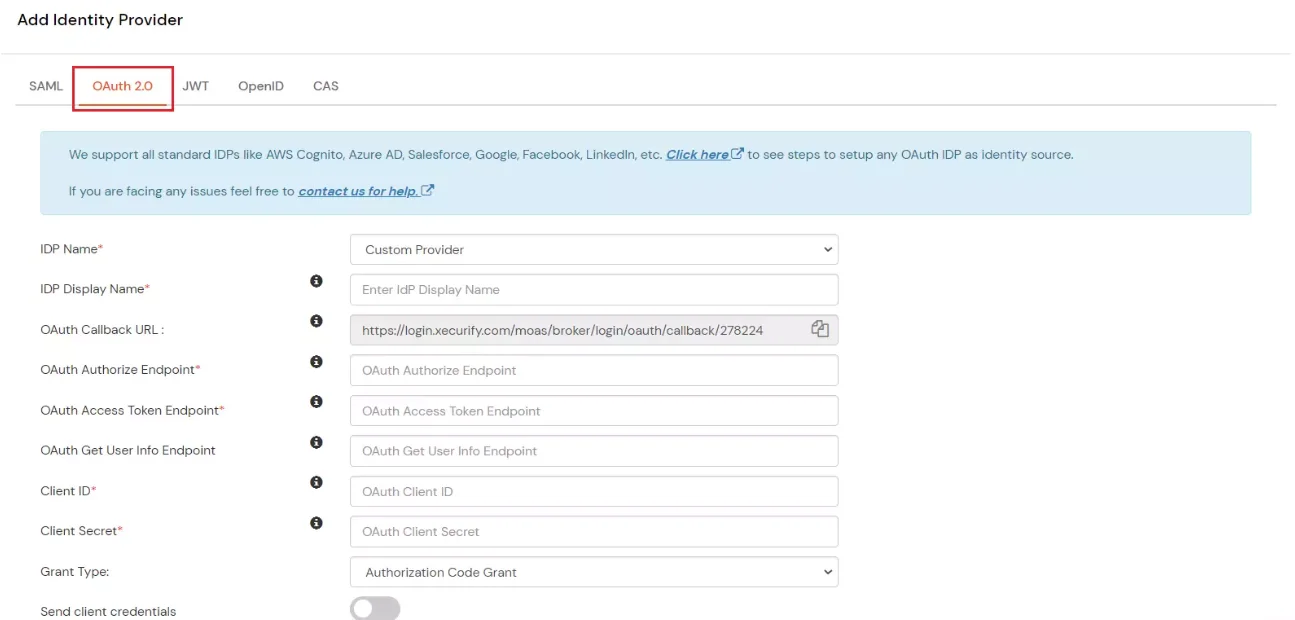
Task: Click the info icon beside IDP Display Name
Action: pyautogui.click(x=316, y=281)
